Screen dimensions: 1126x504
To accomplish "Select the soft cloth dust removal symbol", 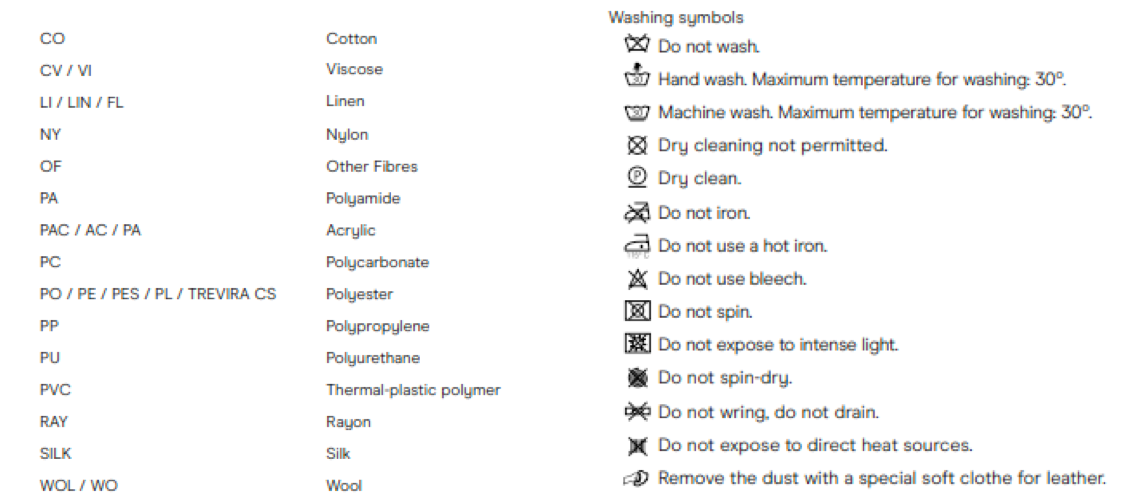I will tap(637, 478).
